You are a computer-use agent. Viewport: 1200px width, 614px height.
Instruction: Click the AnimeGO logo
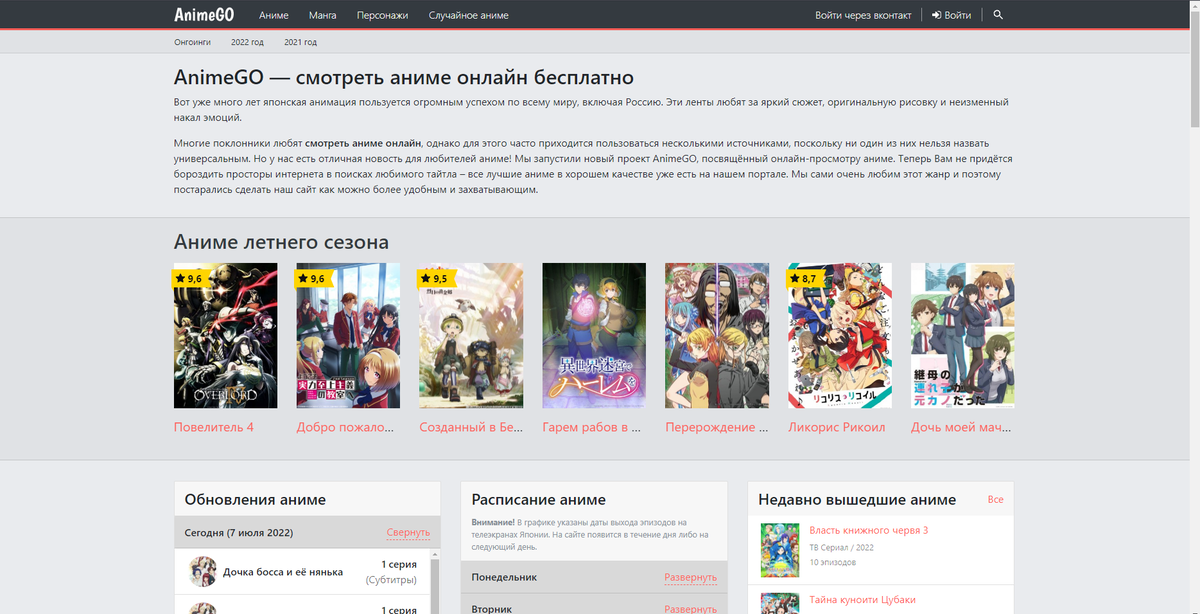(204, 15)
